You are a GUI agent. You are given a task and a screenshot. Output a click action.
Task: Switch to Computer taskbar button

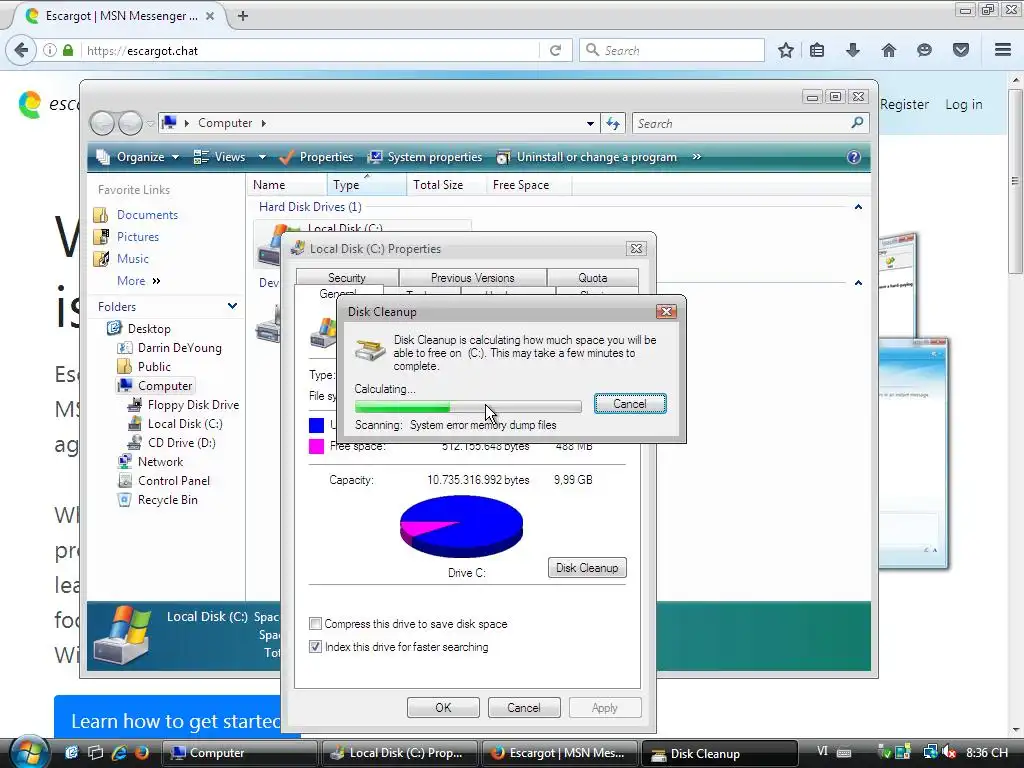click(x=239, y=753)
